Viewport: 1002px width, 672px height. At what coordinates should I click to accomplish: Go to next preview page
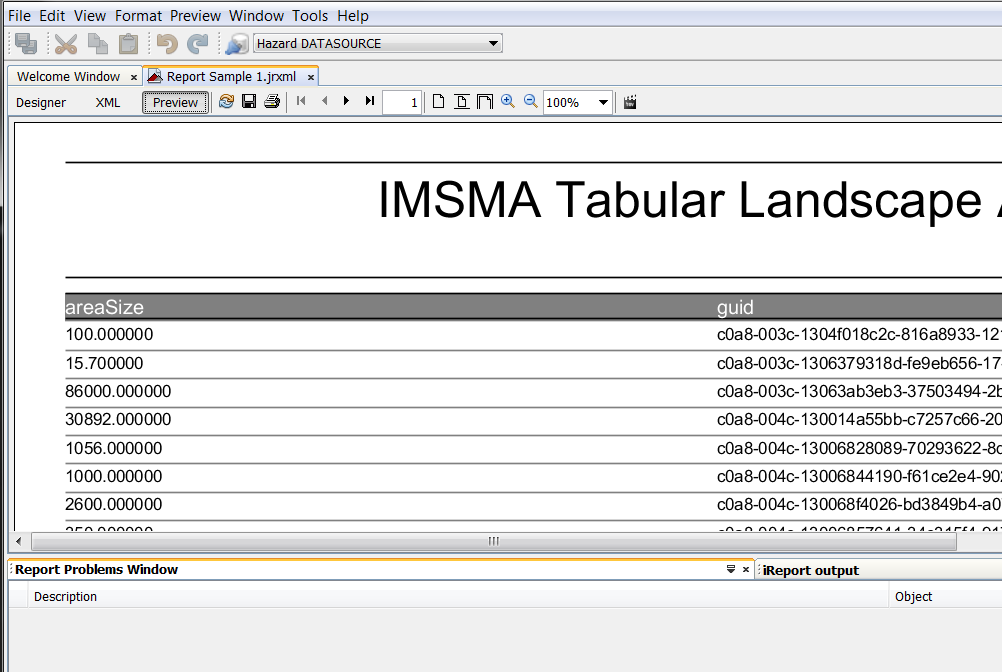click(346, 102)
